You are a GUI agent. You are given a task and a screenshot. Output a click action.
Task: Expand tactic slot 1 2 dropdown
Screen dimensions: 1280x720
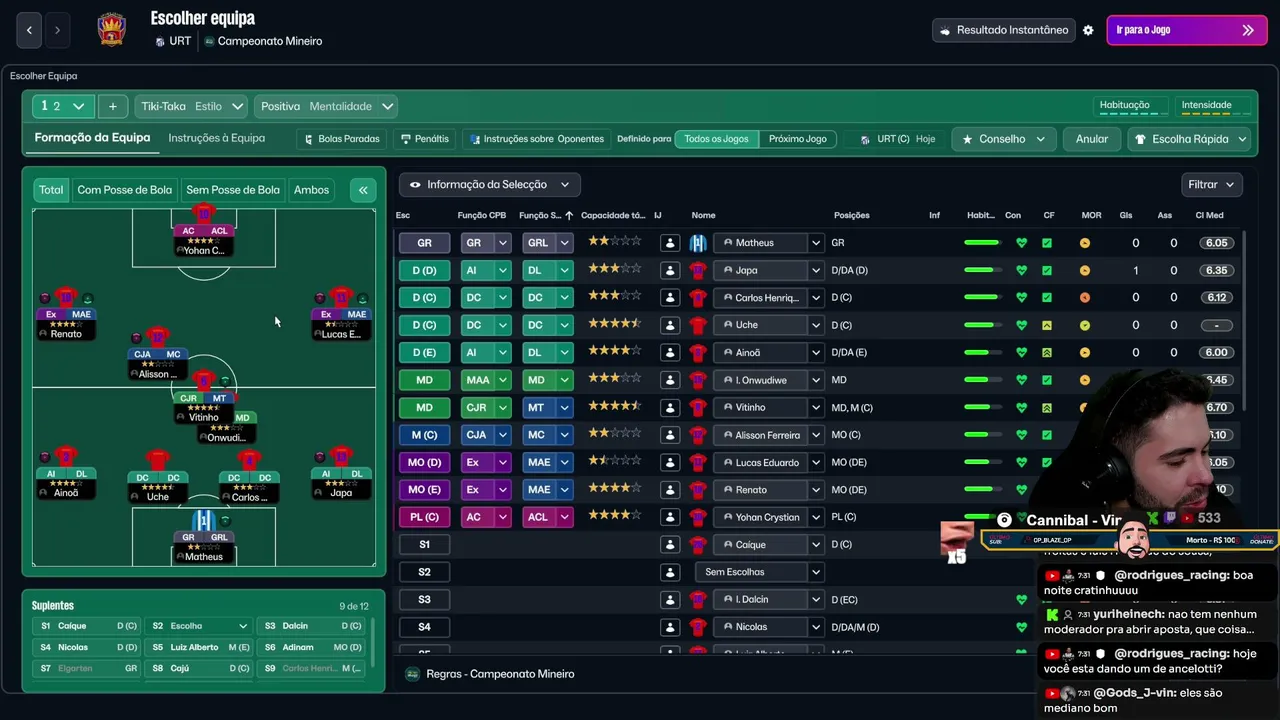coord(63,106)
